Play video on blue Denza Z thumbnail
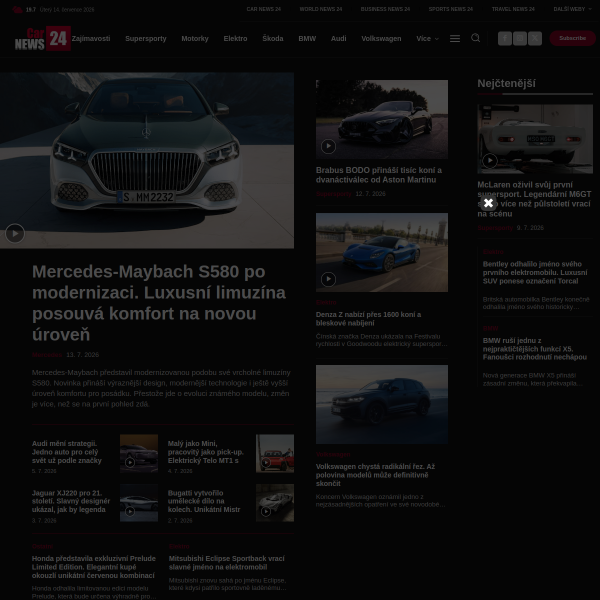This screenshot has height=600, width=600. point(328,279)
